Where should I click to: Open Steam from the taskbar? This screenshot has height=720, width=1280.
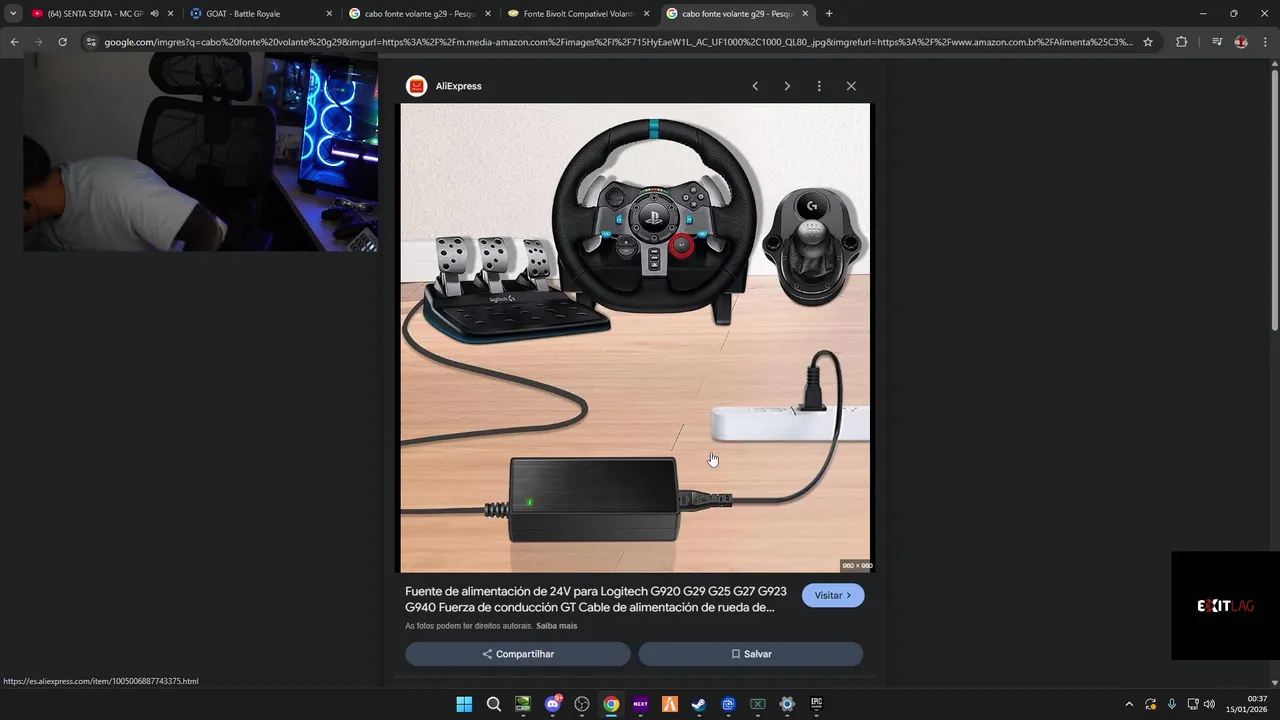tap(699, 704)
